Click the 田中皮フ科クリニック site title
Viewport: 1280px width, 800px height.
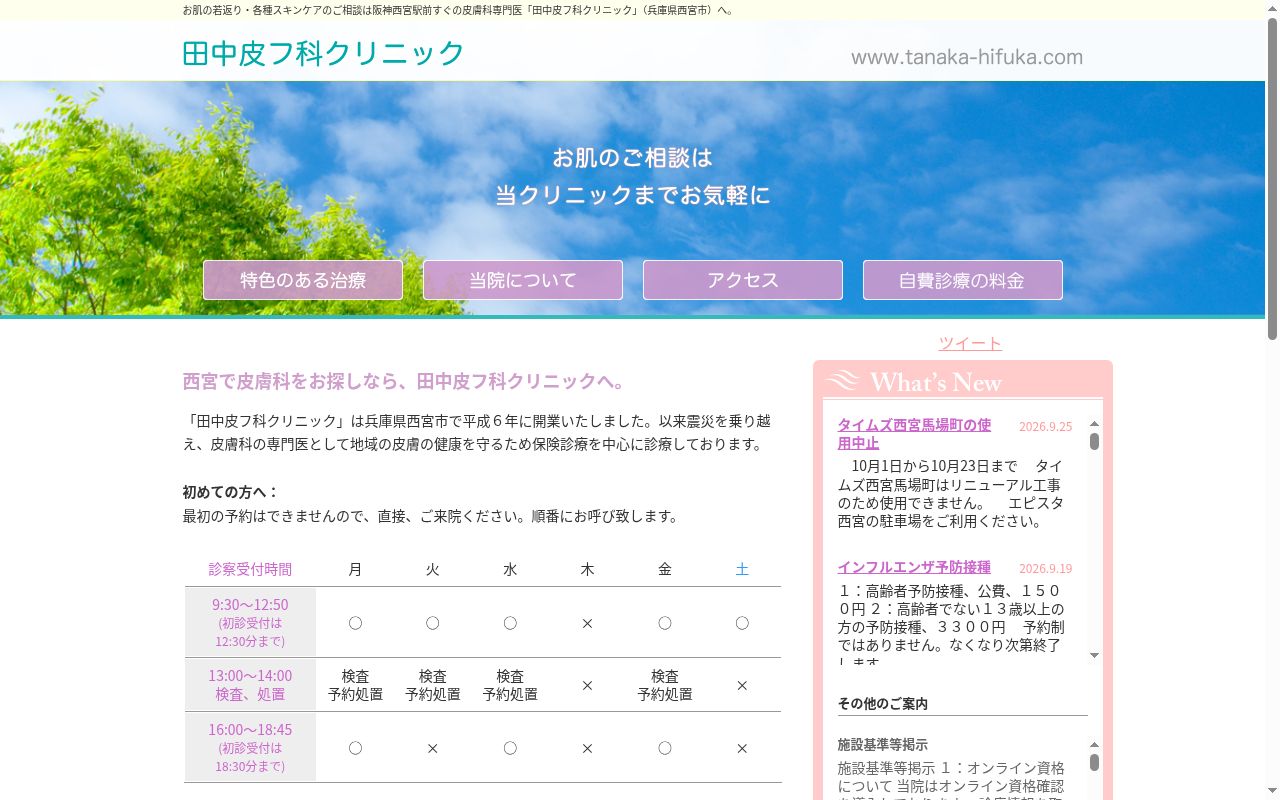(x=324, y=53)
